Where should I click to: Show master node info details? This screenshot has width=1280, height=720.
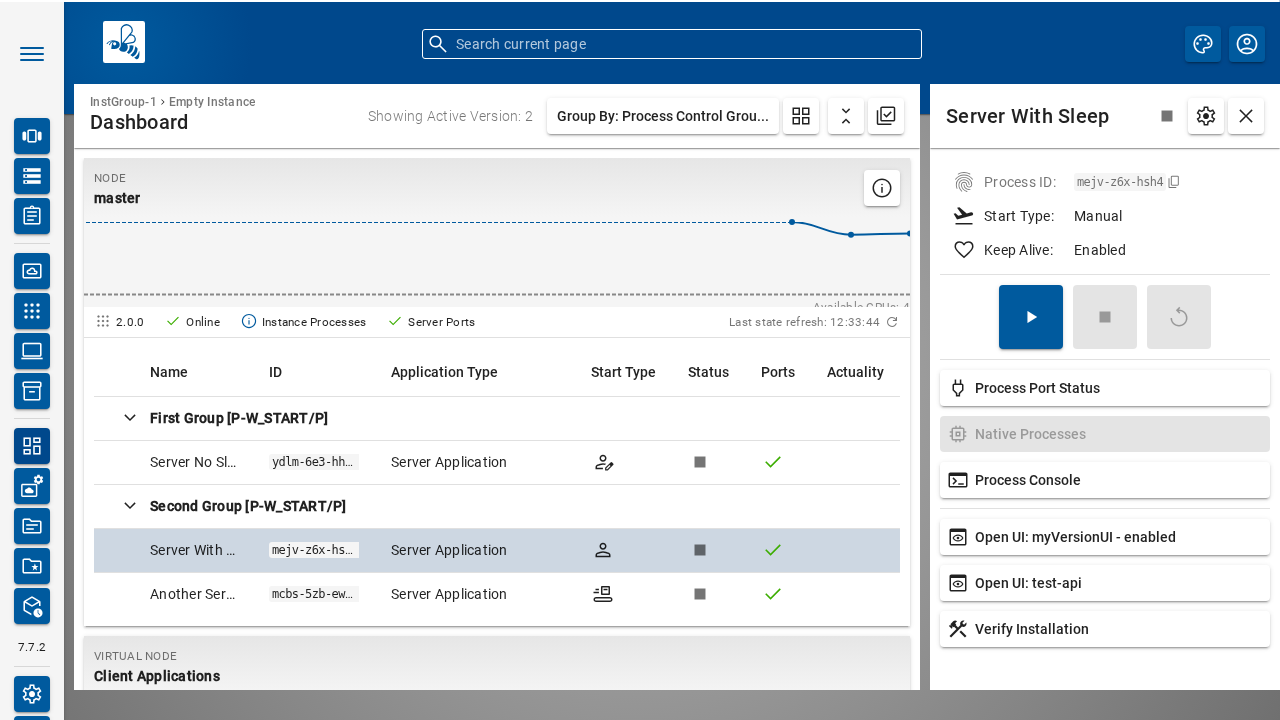click(882, 188)
